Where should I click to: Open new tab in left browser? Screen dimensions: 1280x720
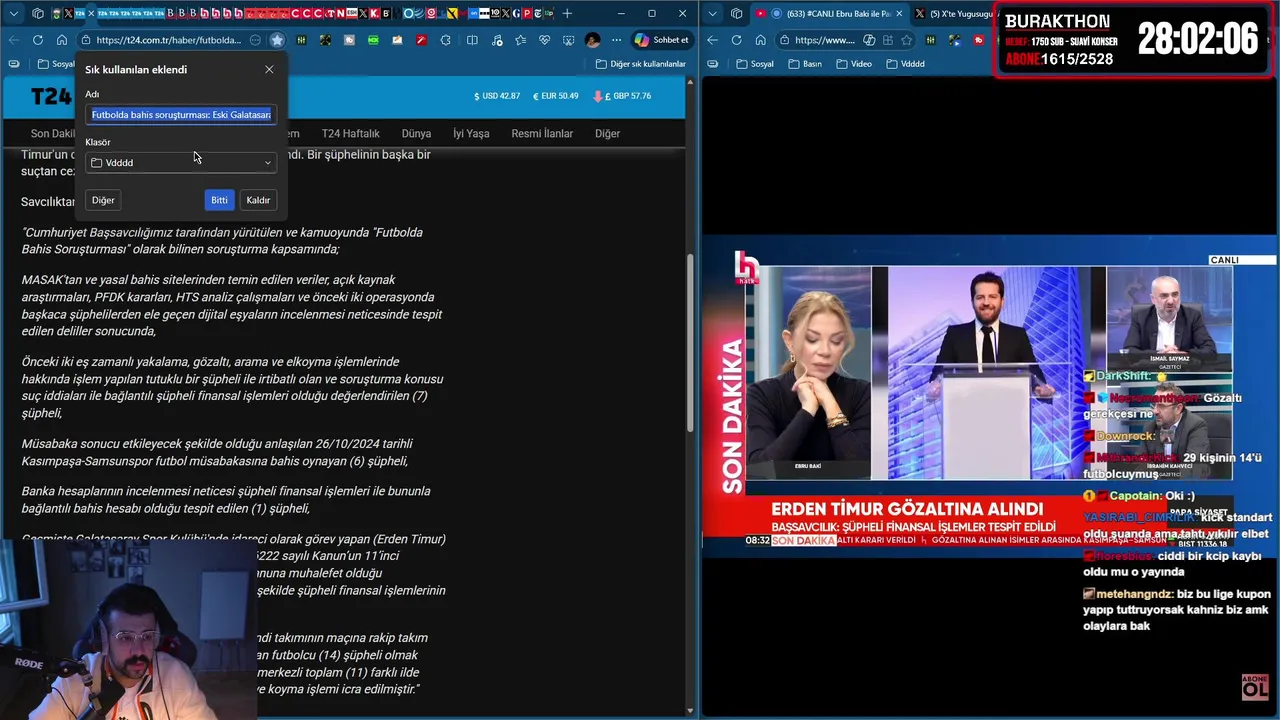coord(567,13)
